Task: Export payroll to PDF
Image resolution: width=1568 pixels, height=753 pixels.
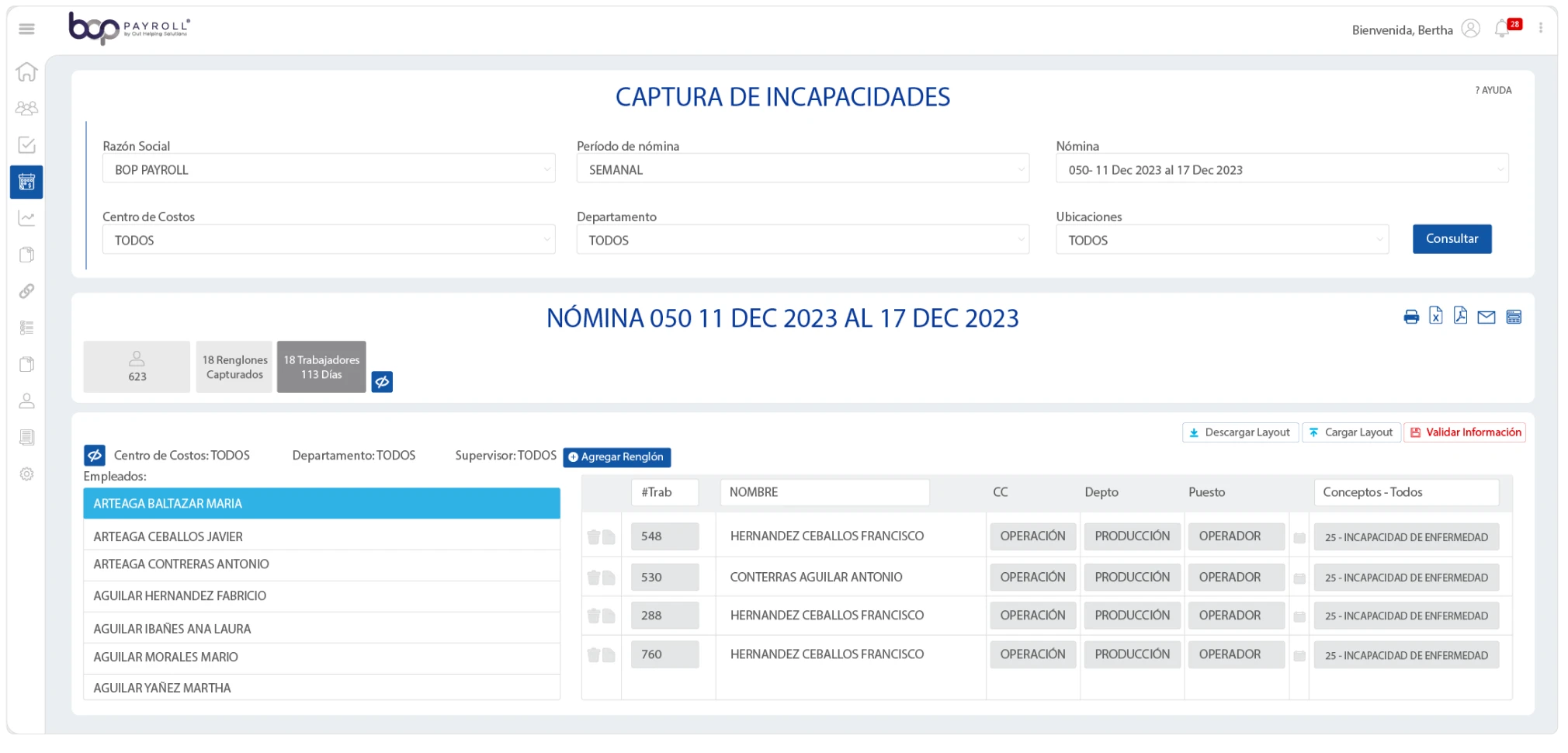Action: click(x=1460, y=315)
